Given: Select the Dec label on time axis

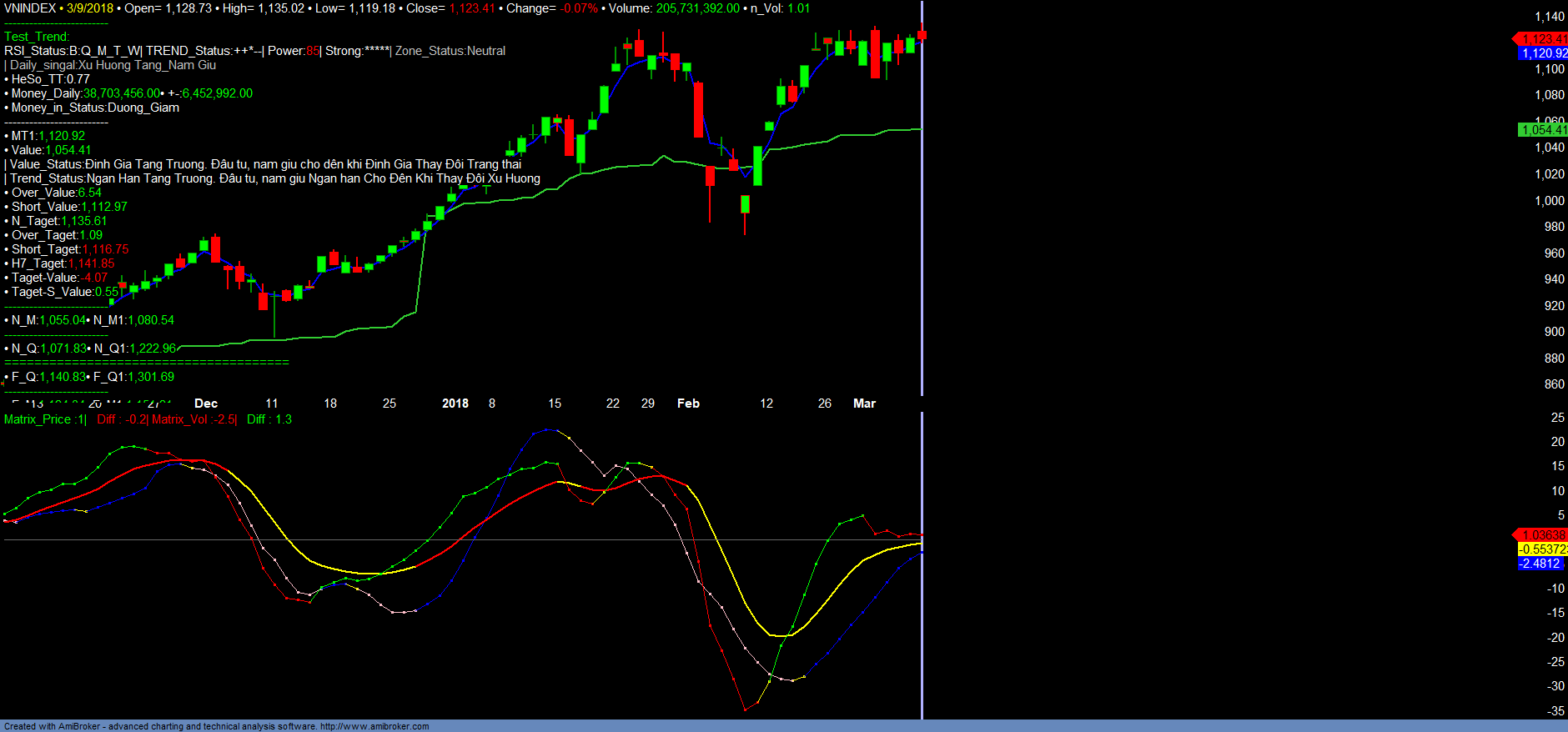Looking at the screenshot, I should [206, 404].
